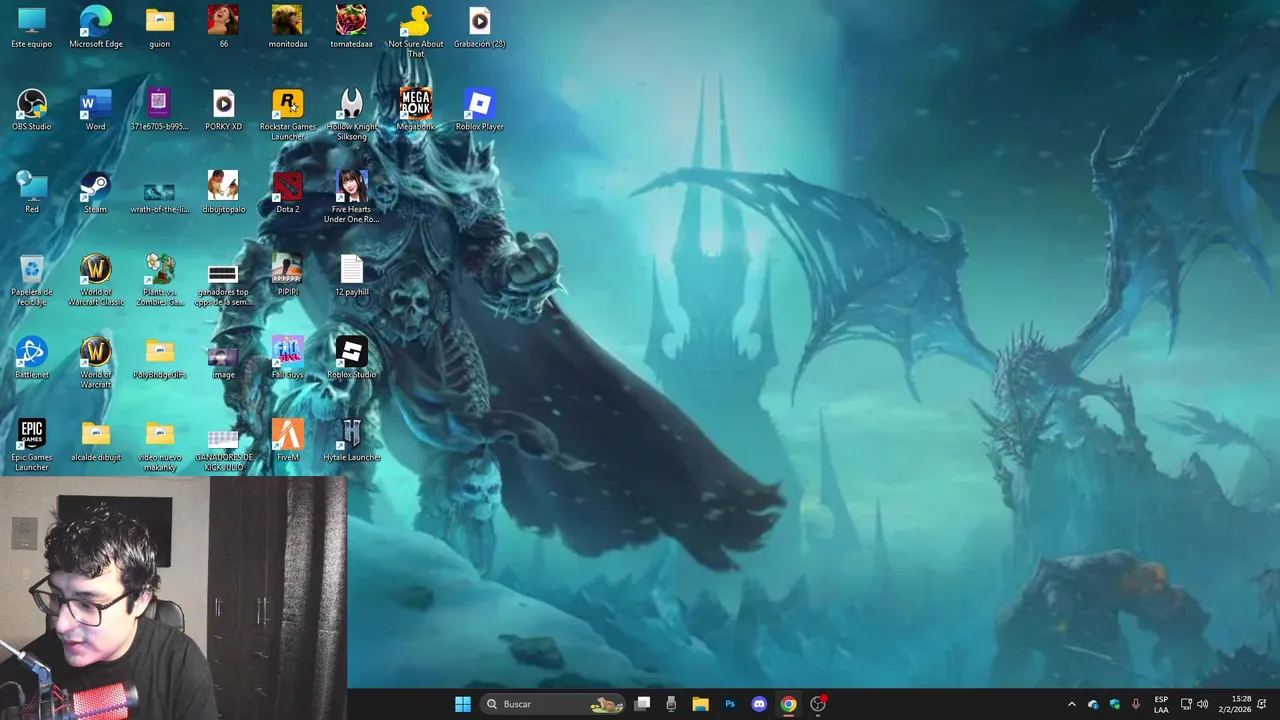Image resolution: width=1280 pixels, height=720 pixels.
Task: Open the taskbar app with red notification dot
Action: click(x=818, y=704)
